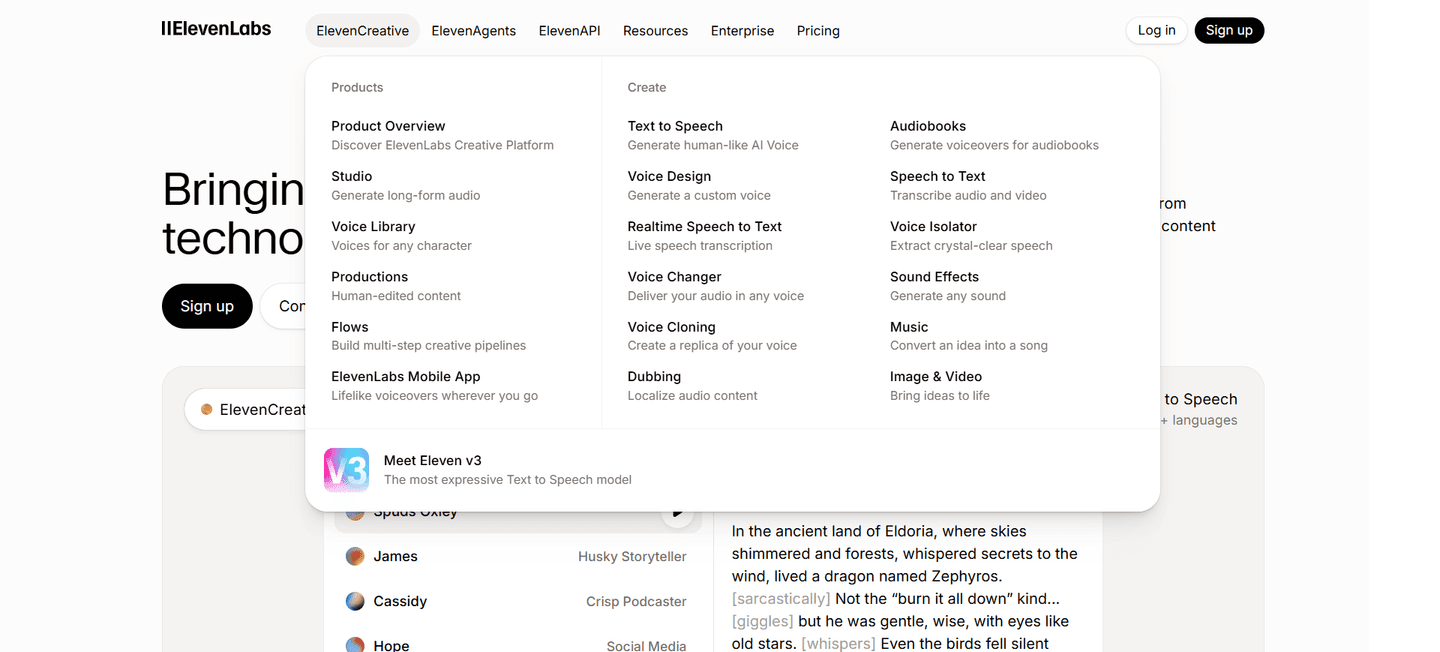Click the header Sign up button
This screenshot has width=1440, height=652.
[x=1229, y=30]
